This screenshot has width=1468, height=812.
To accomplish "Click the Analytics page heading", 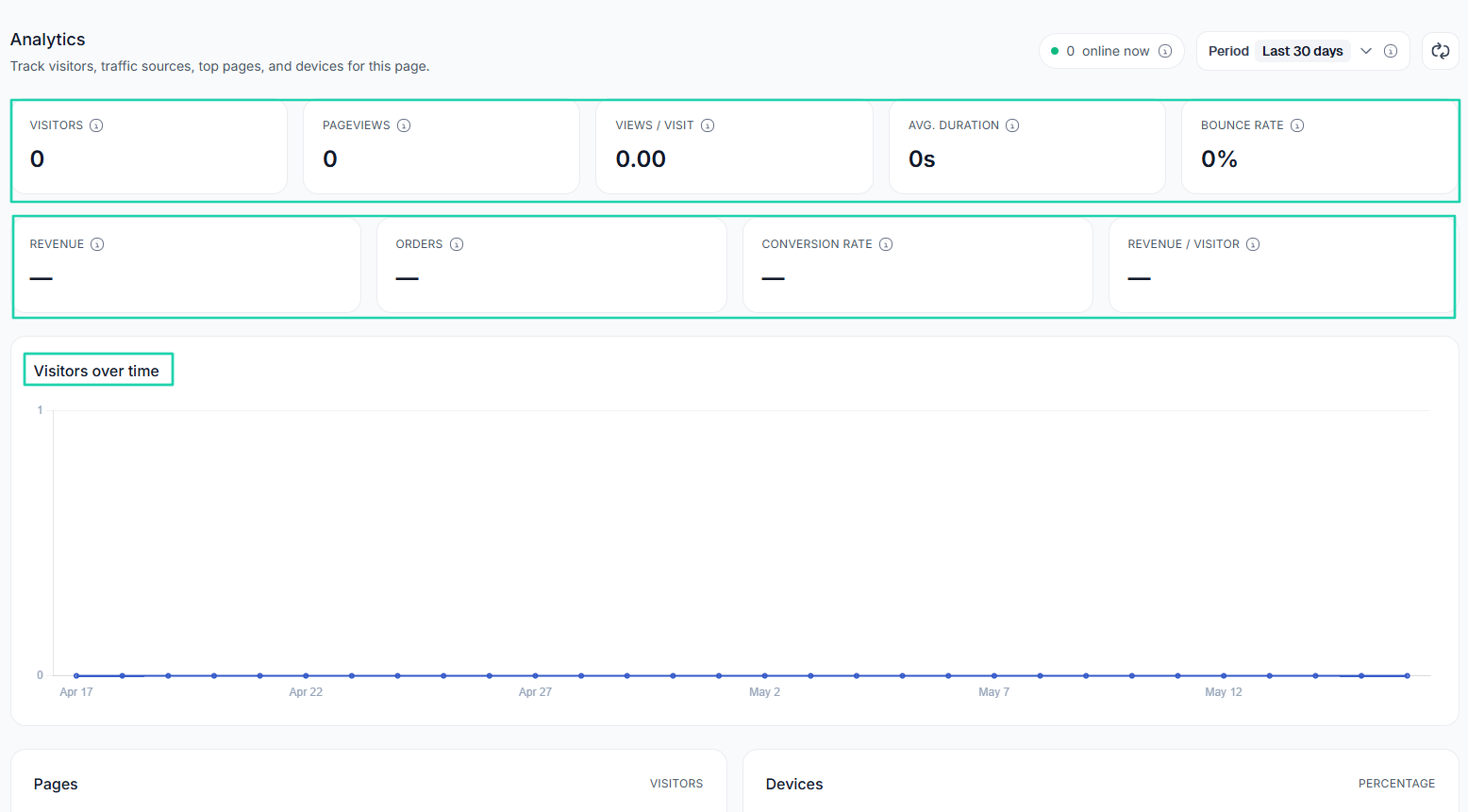I will click(x=48, y=40).
